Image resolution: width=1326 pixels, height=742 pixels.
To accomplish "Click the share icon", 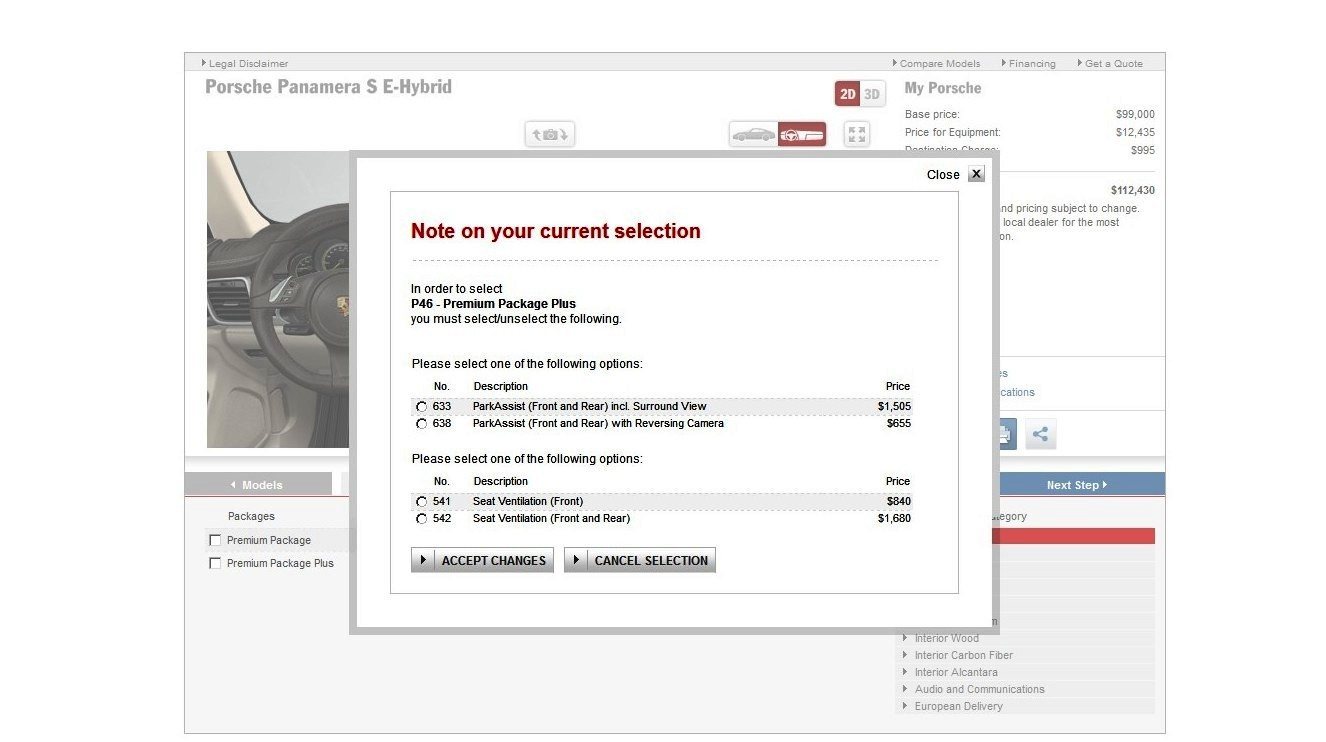I will [1040, 434].
